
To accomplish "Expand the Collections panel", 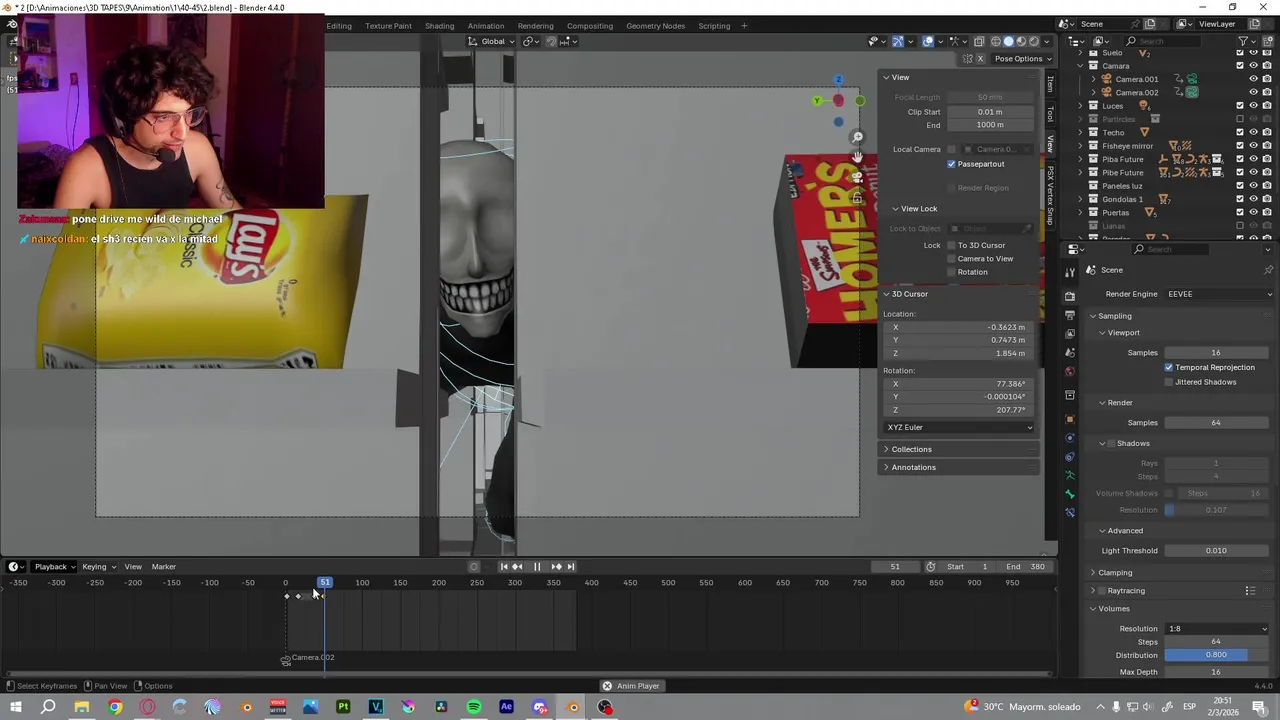I will [x=910, y=449].
